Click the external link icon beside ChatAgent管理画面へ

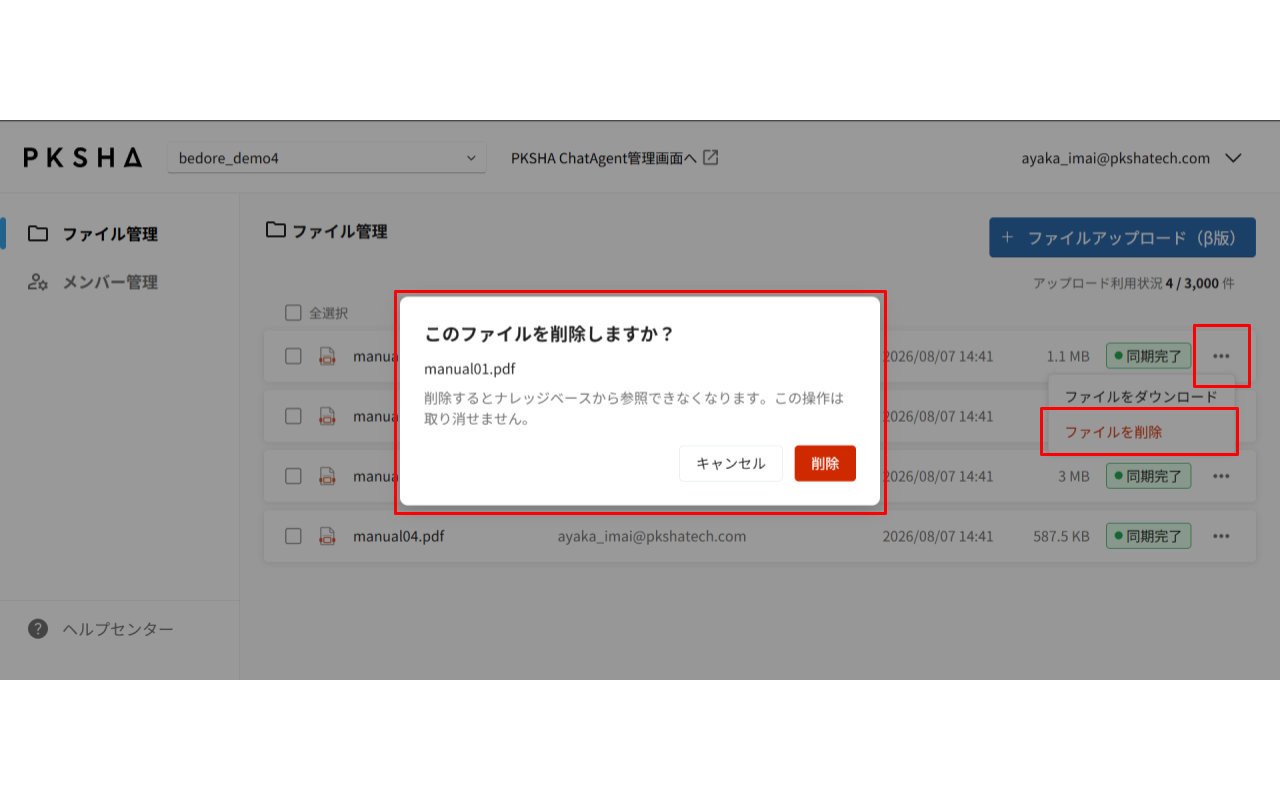(x=711, y=157)
